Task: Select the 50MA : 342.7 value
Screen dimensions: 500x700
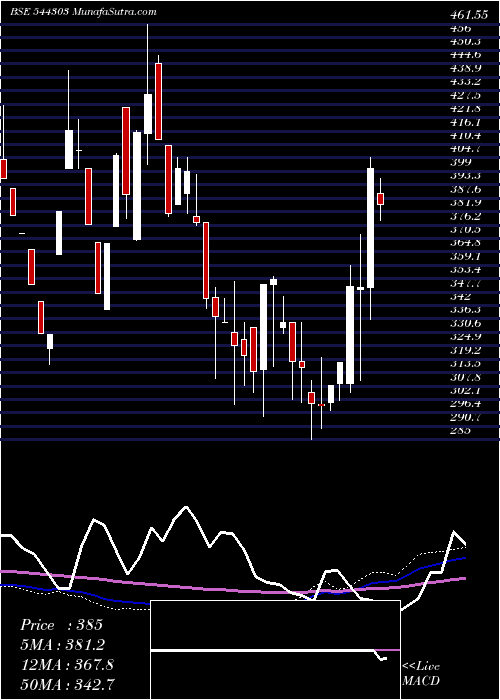Action: [67, 684]
